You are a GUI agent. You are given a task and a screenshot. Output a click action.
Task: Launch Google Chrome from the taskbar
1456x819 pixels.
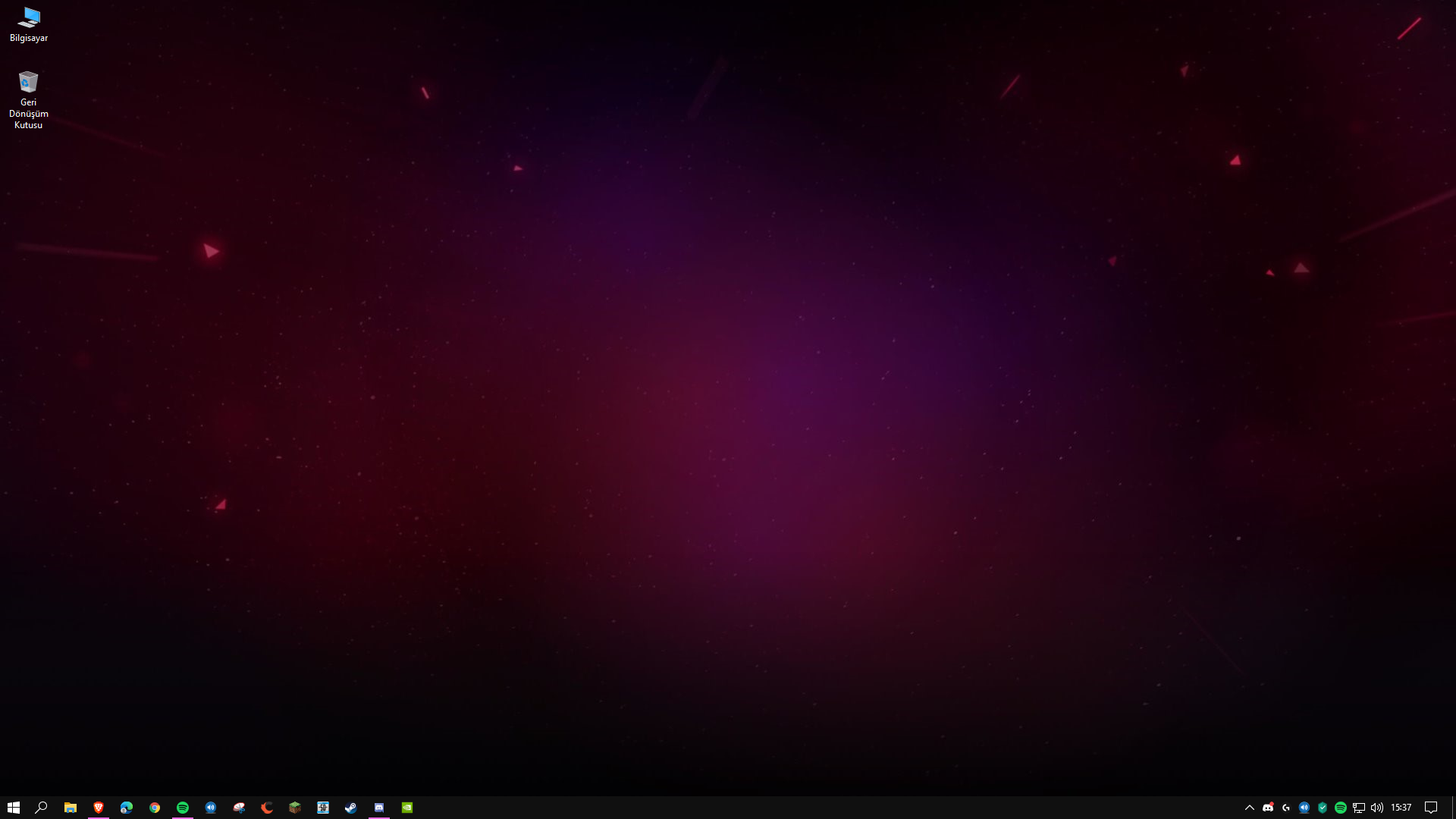click(155, 808)
